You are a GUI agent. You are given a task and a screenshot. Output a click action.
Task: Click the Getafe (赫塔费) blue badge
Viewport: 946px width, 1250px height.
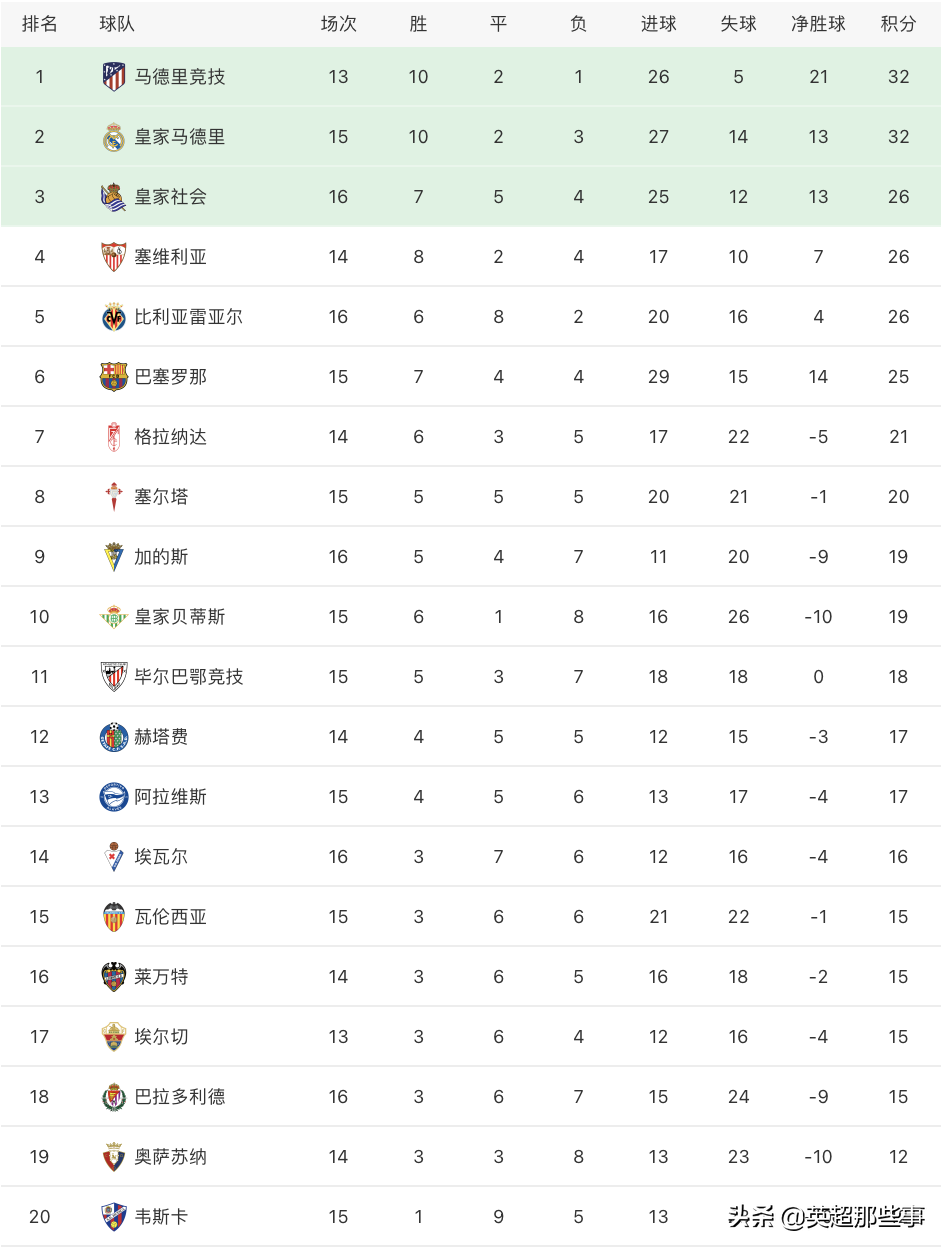pos(114,737)
